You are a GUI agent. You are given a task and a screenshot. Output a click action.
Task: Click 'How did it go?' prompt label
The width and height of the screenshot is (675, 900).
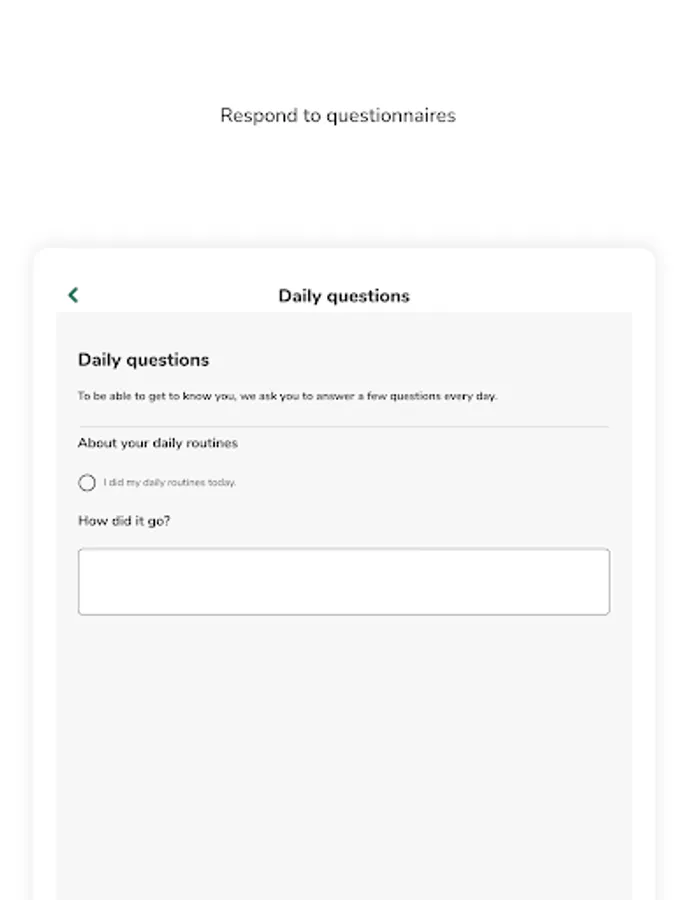click(125, 521)
